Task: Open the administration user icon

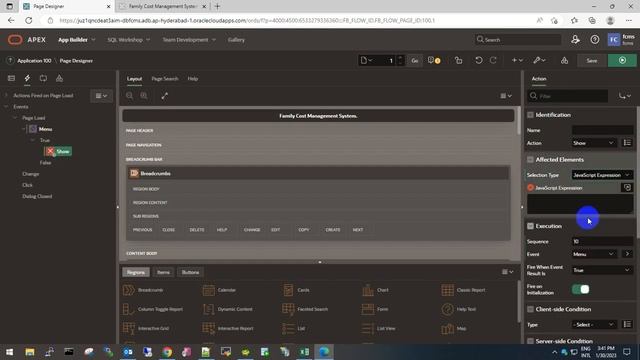Action: (575, 40)
